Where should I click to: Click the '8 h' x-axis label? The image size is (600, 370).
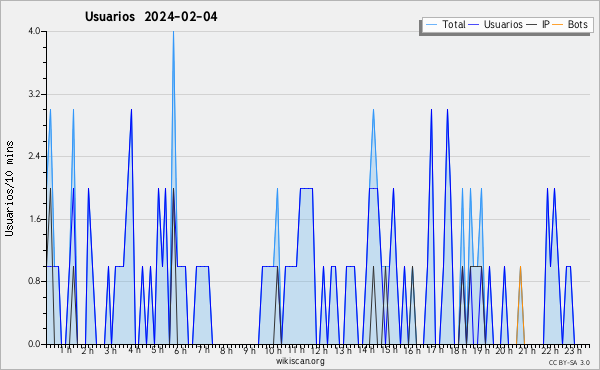226,351
